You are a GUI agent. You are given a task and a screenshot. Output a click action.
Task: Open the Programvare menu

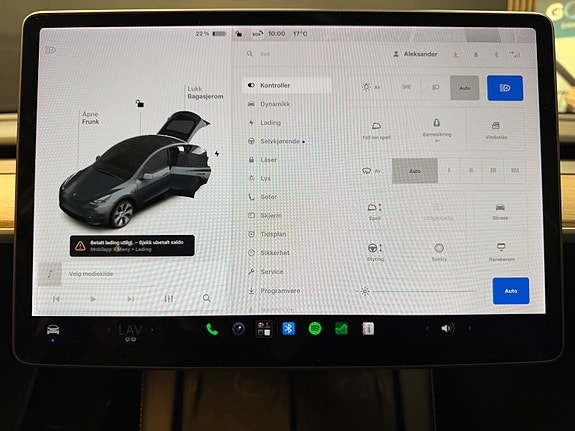pos(274,291)
